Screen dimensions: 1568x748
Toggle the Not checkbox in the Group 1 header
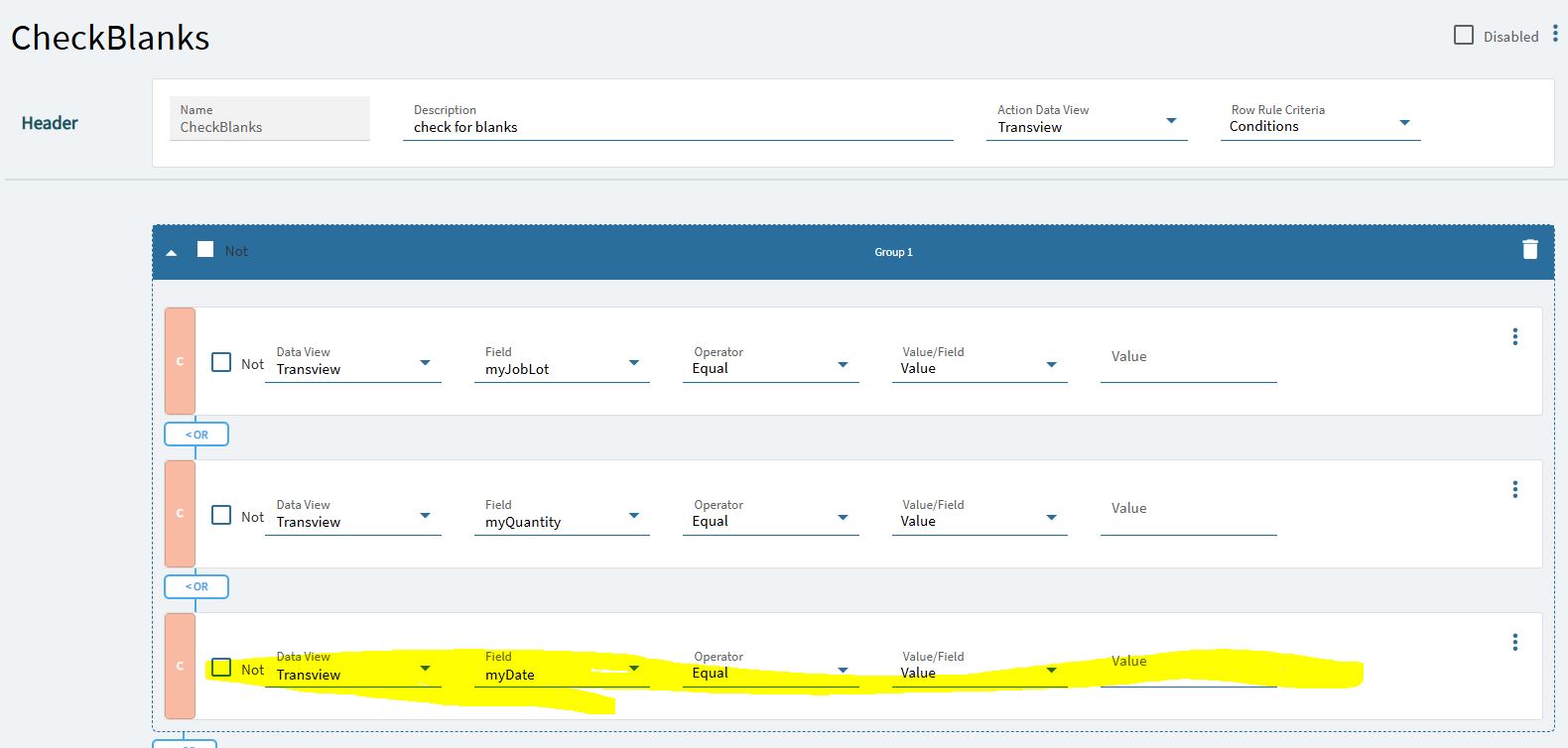coord(205,249)
